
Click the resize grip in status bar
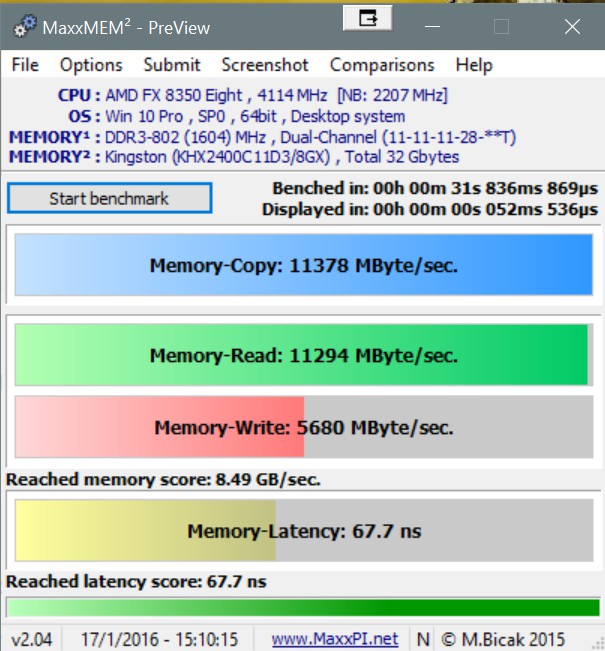[598, 642]
